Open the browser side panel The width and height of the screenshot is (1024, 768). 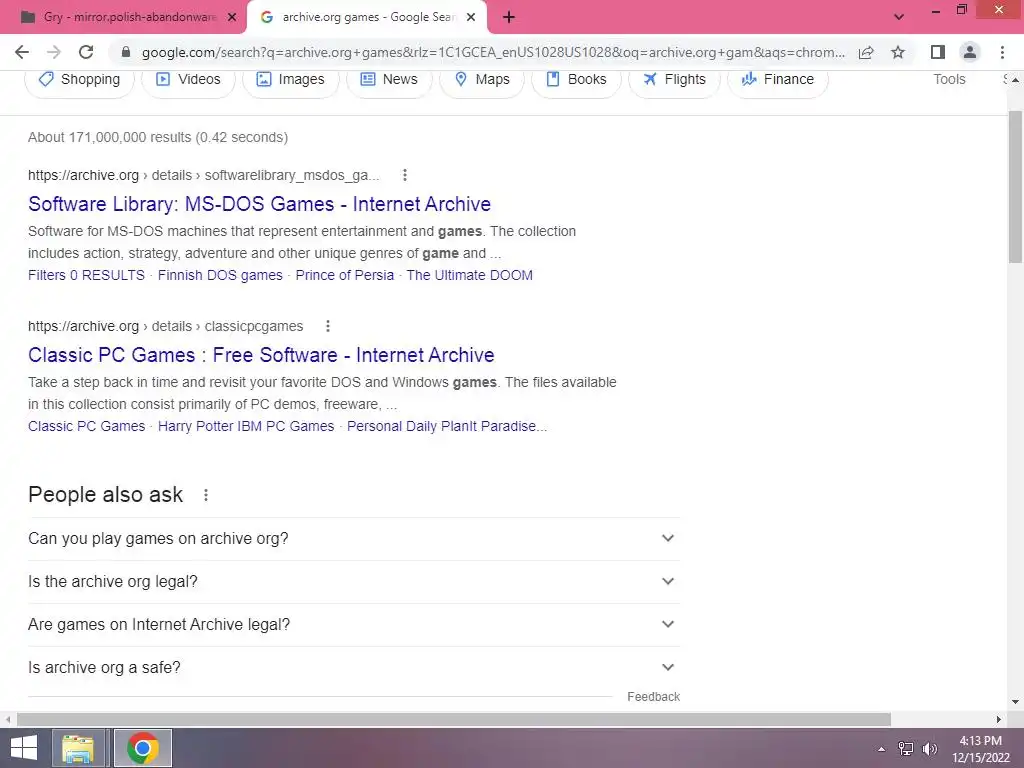[x=938, y=52]
